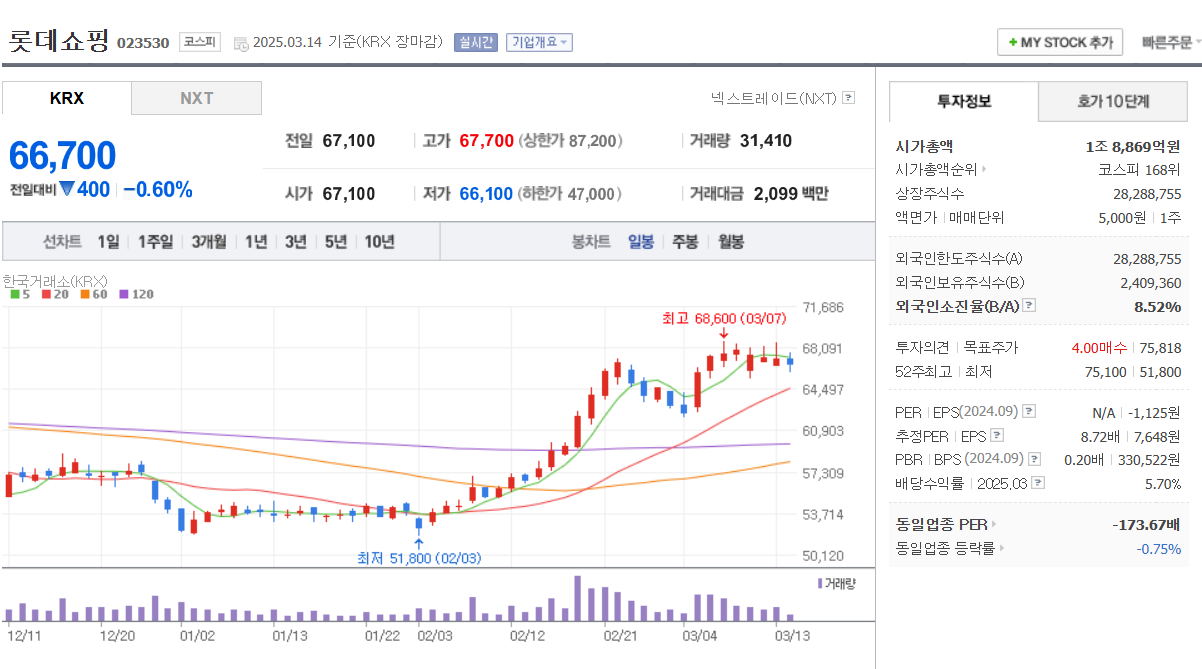Click the 20-day moving average legend square
This screenshot has height=669, width=1202.
(46, 294)
